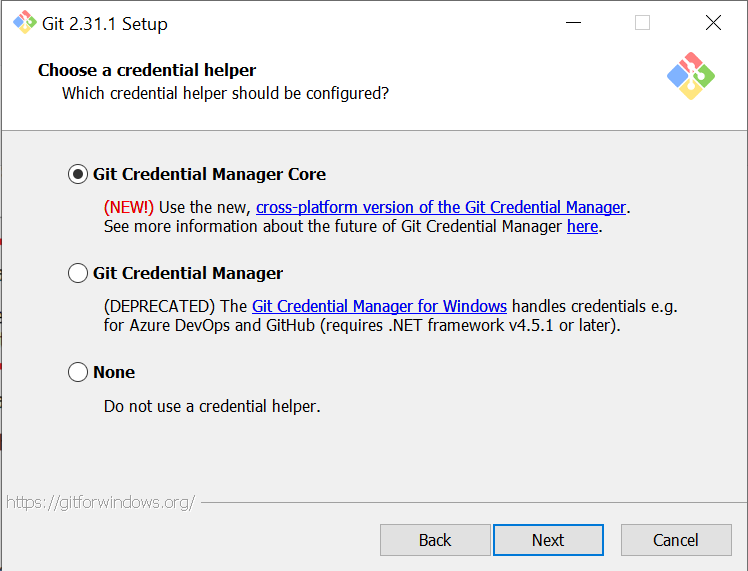Choose the None credential helper option

point(78,372)
